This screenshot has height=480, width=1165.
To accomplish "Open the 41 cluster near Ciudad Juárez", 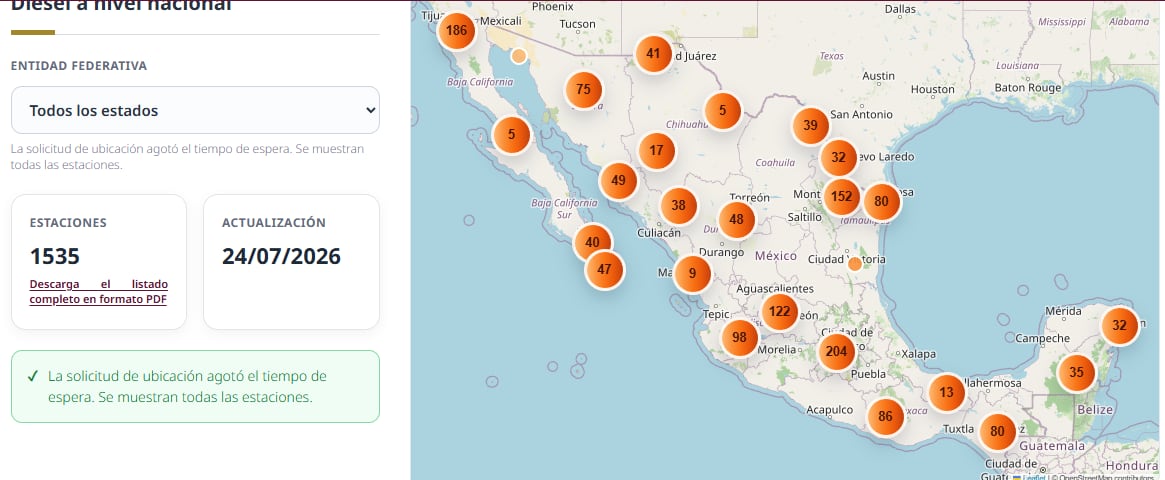I will tap(653, 53).
